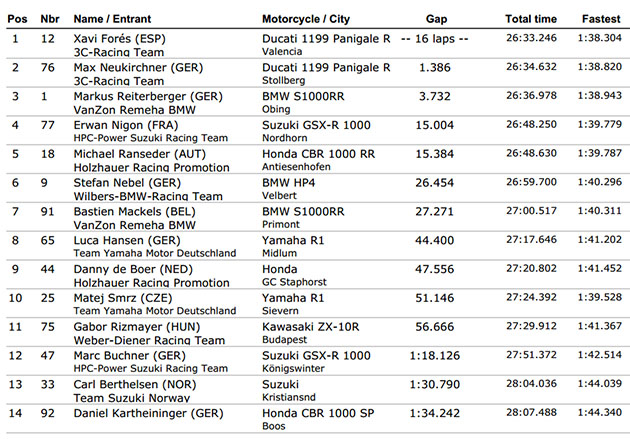Click fastest lap 1:44.039
This screenshot has width=630, height=439.
[x=600, y=384]
